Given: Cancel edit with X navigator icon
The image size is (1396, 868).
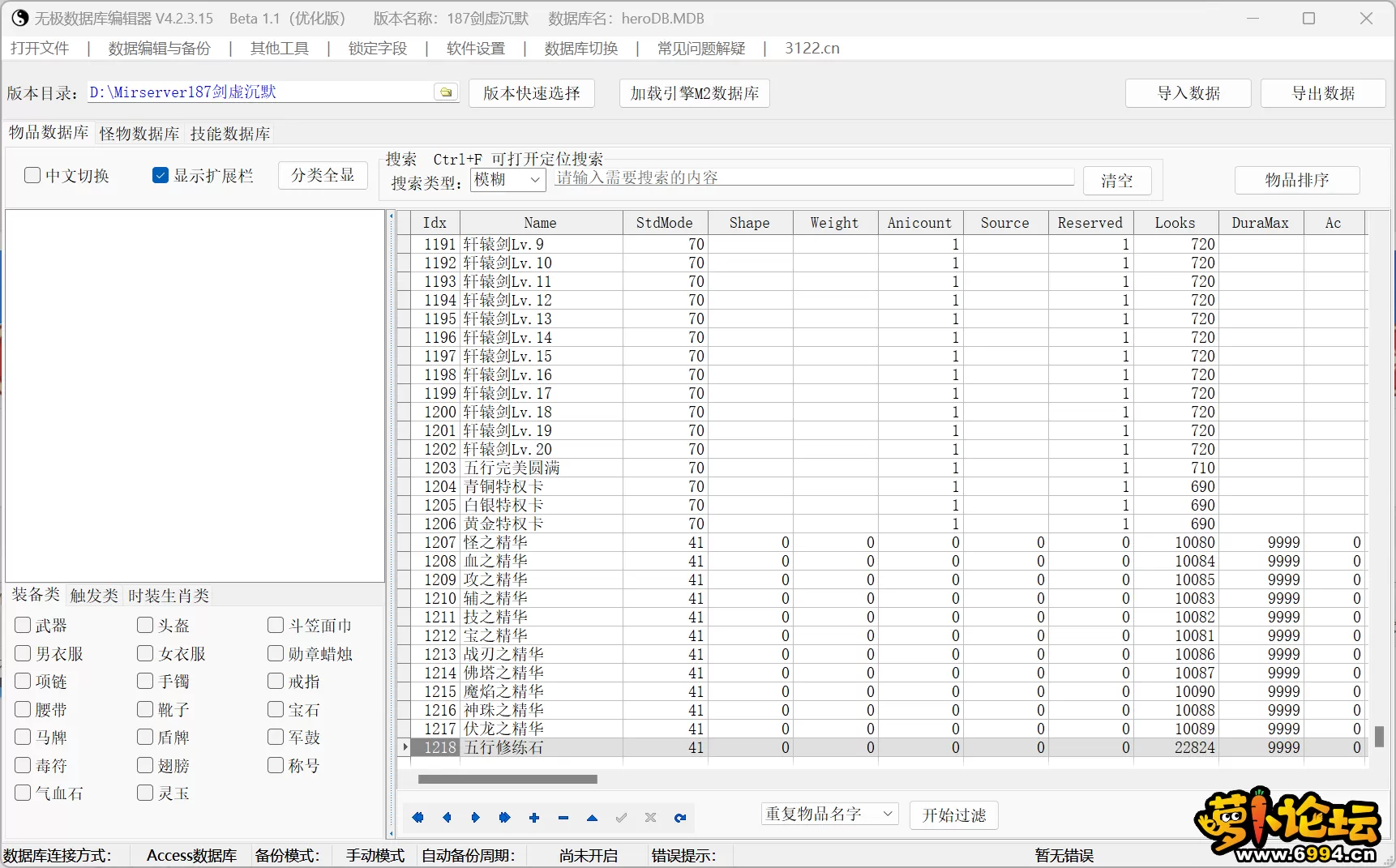Looking at the screenshot, I should tap(651, 818).
